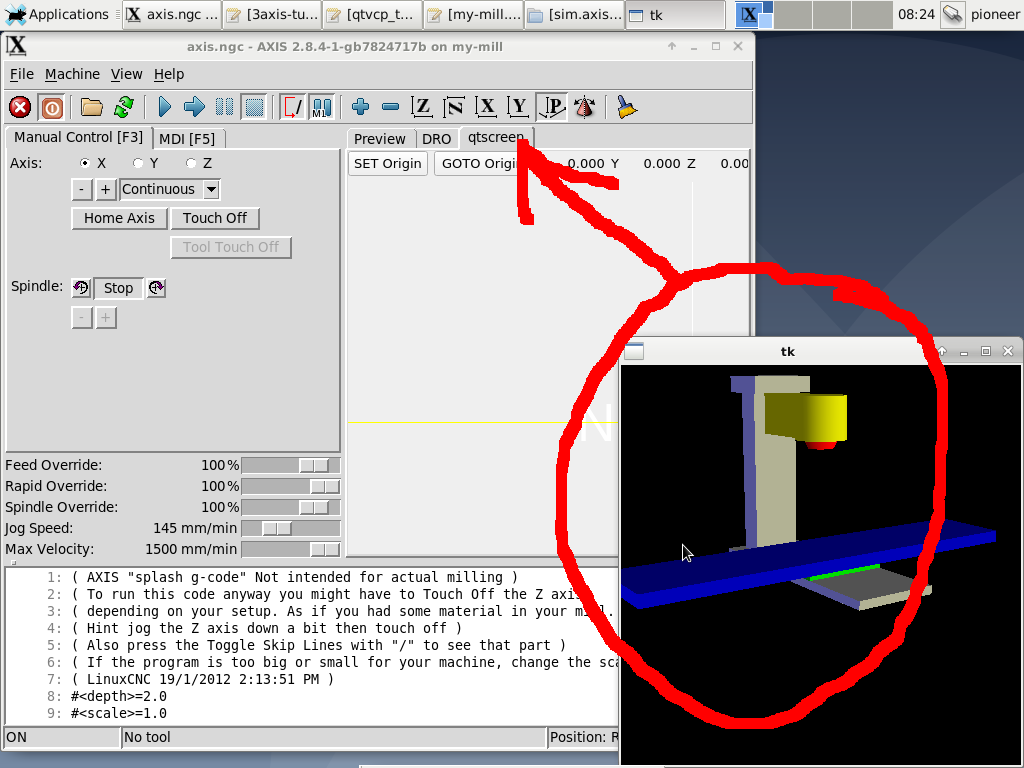Screen dimensions: 1024x768
Task: Switch to the MDI [F5] tab
Action: tap(187, 138)
